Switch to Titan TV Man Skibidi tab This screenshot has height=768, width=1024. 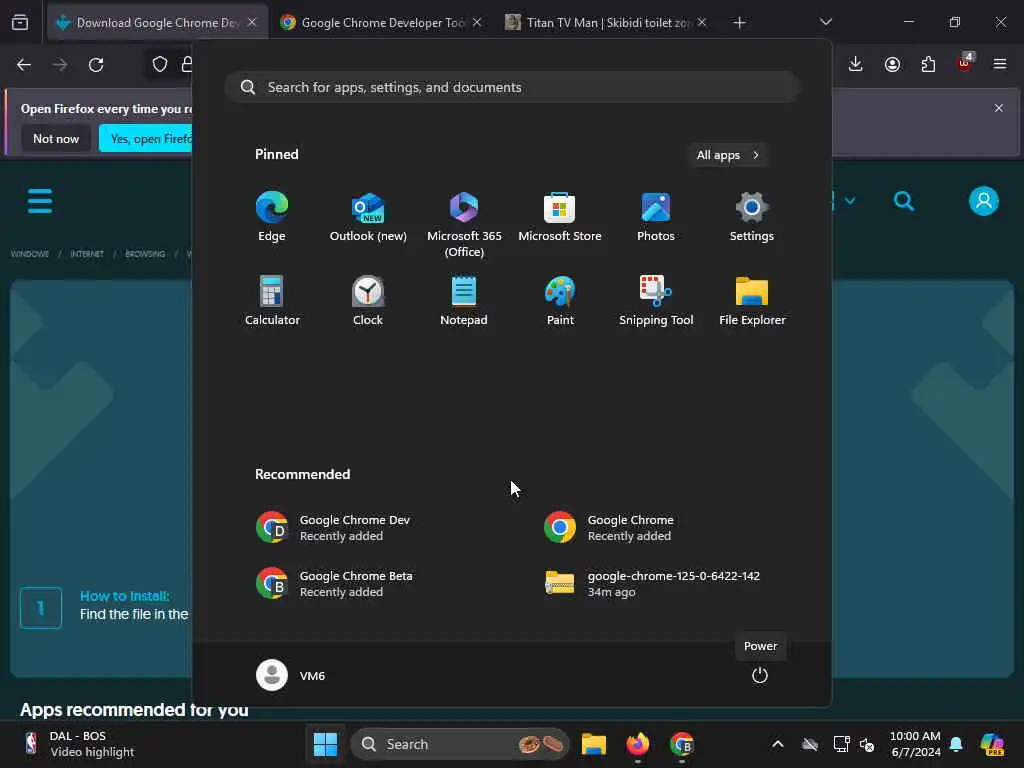(605, 22)
